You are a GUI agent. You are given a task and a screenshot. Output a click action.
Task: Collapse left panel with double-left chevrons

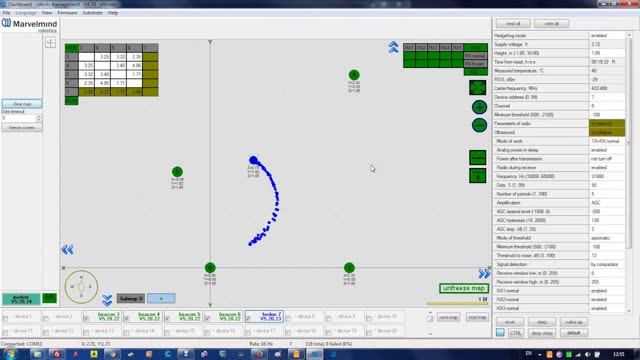click(67, 249)
